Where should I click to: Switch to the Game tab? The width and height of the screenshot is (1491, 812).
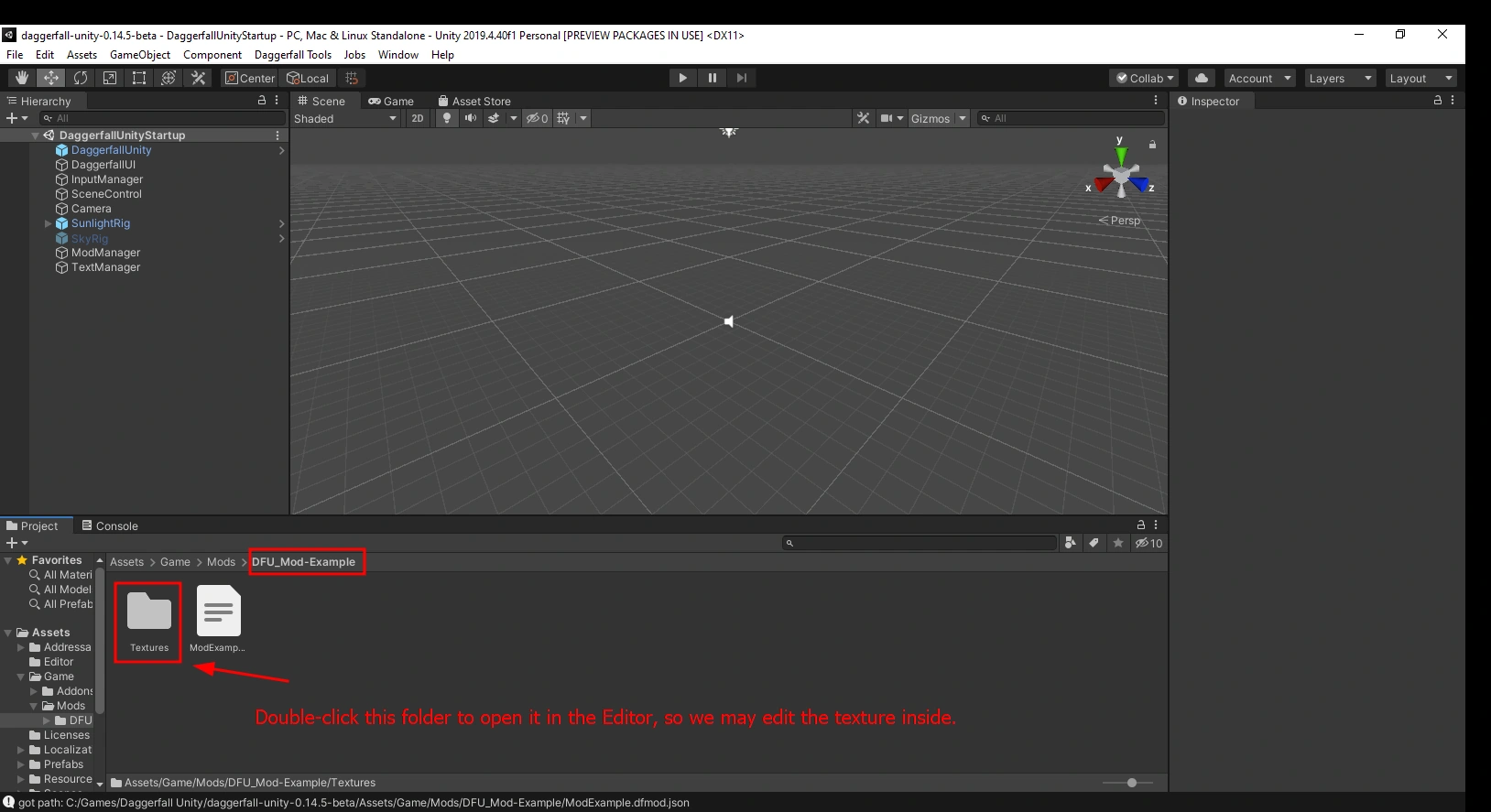click(x=391, y=101)
